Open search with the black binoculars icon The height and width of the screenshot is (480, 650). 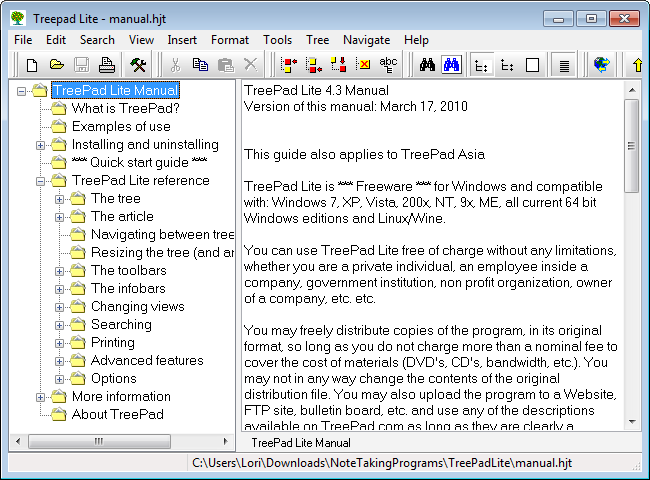click(x=427, y=65)
